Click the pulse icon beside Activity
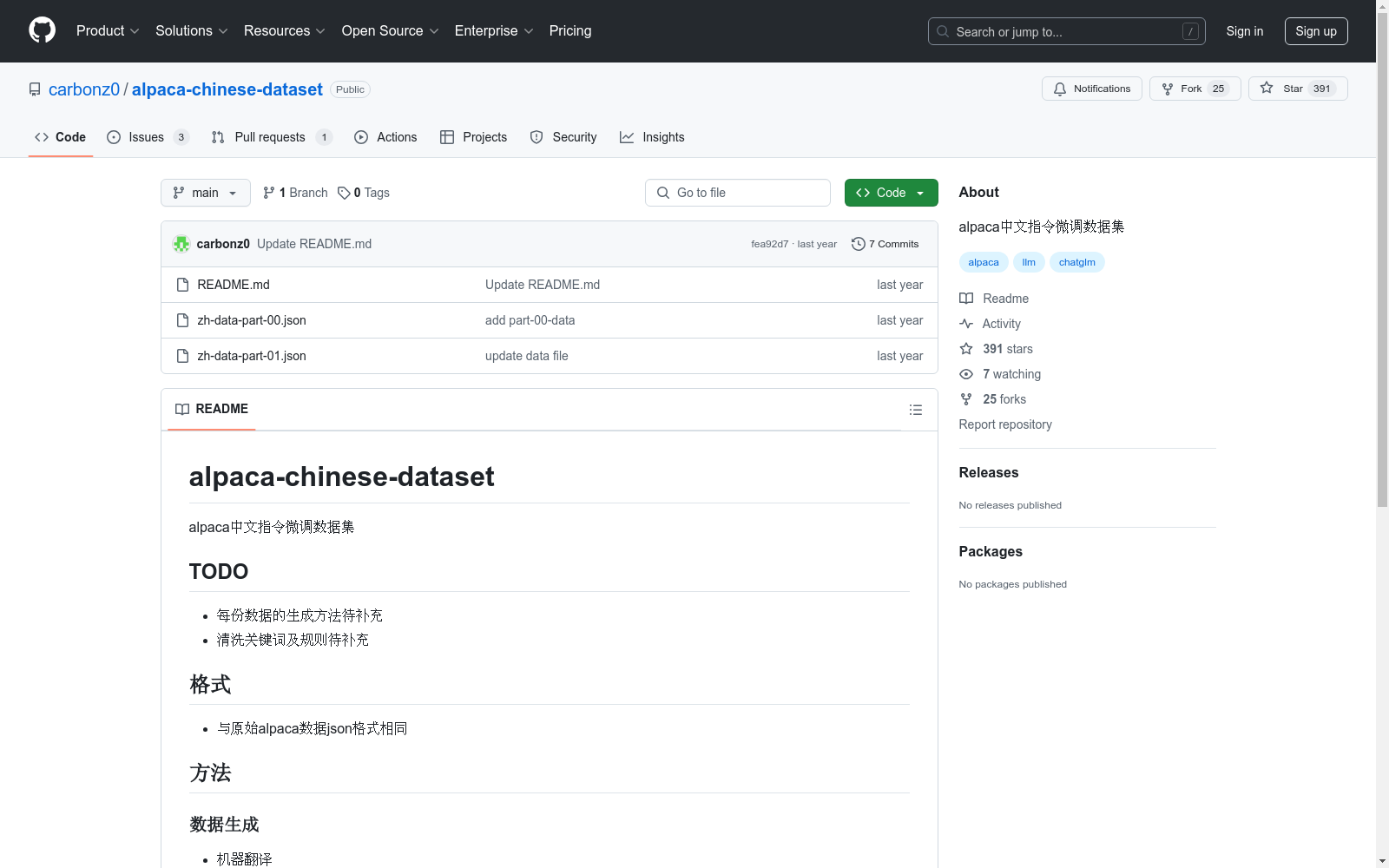This screenshot has width=1389, height=868. tap(966, 324)
